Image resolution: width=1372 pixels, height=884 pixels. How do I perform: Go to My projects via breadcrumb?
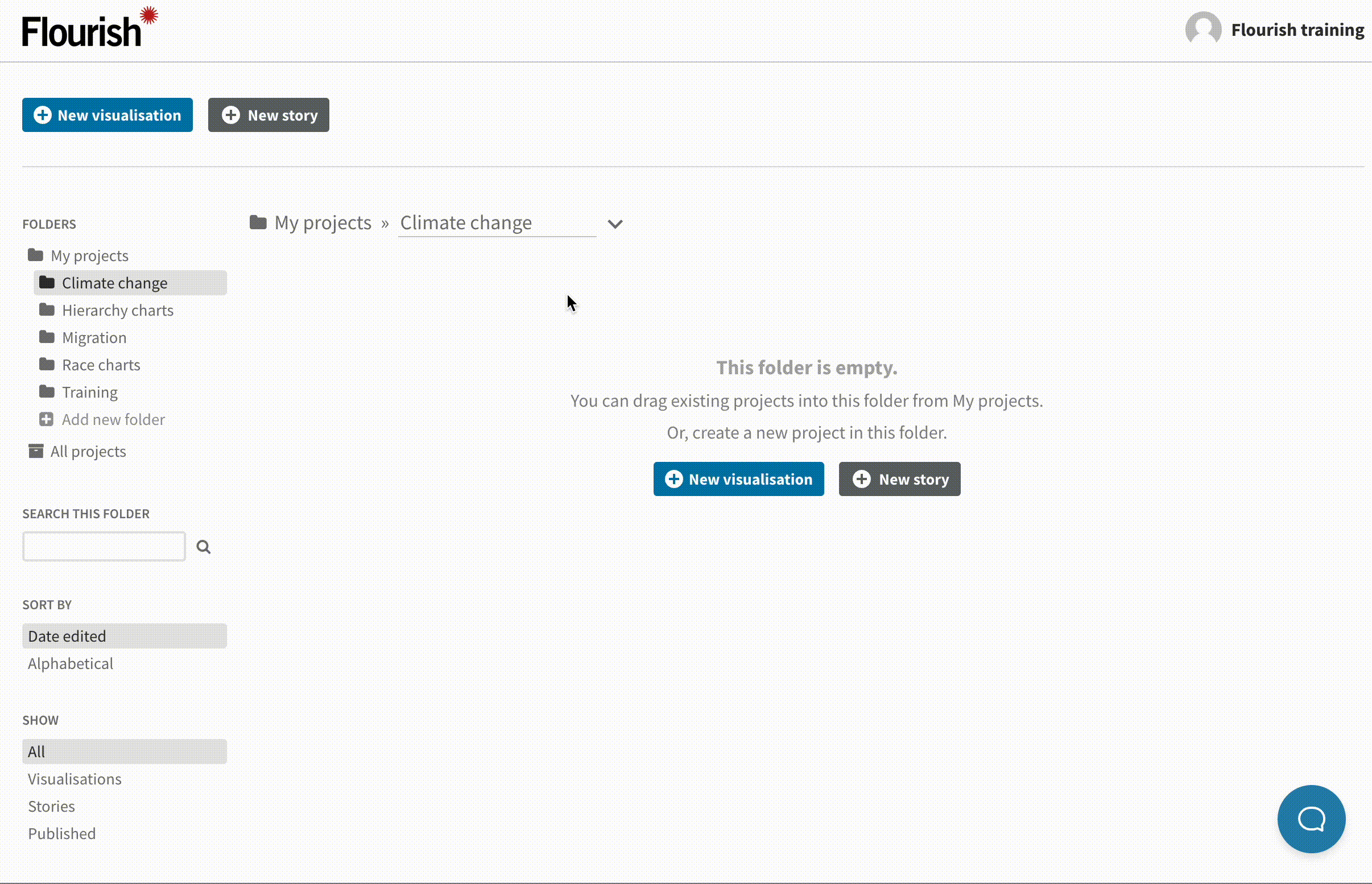323,223
